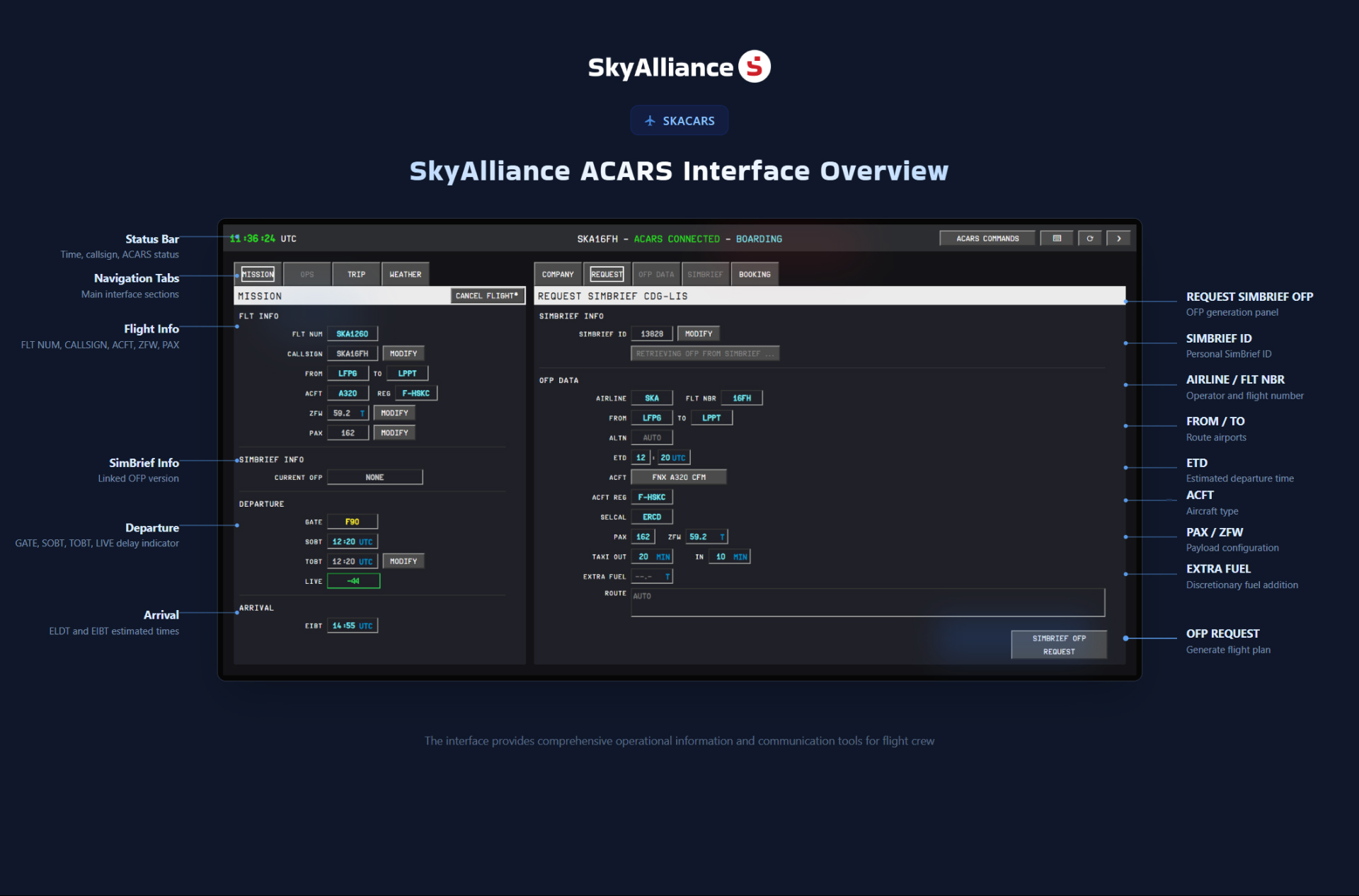
Task: Open the ACARS COMMANDS menu
Action: (x=987, y=239)
